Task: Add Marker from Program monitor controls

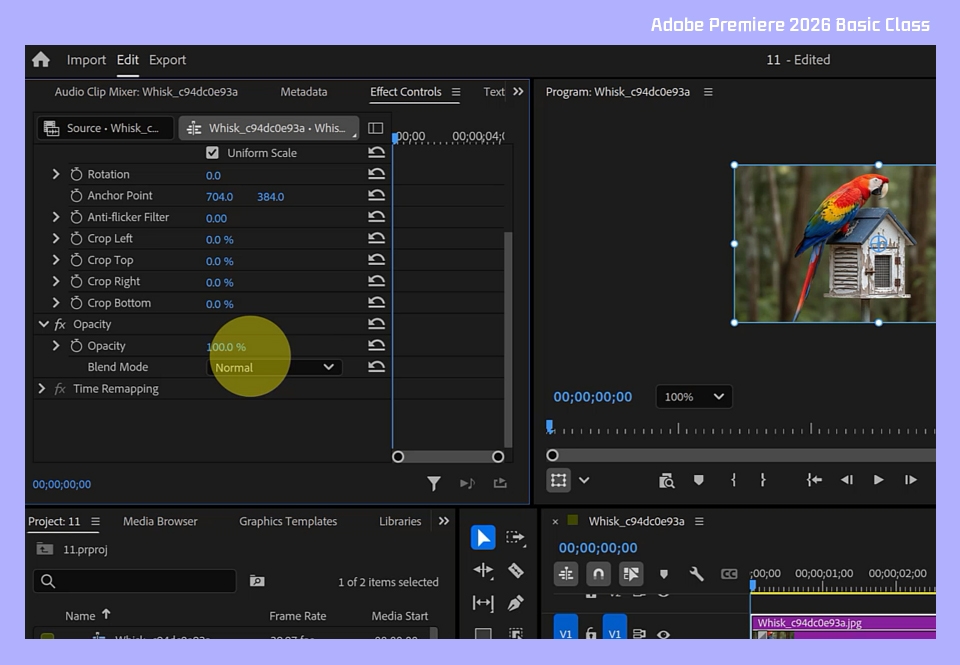Action: (x=699, y=480)
